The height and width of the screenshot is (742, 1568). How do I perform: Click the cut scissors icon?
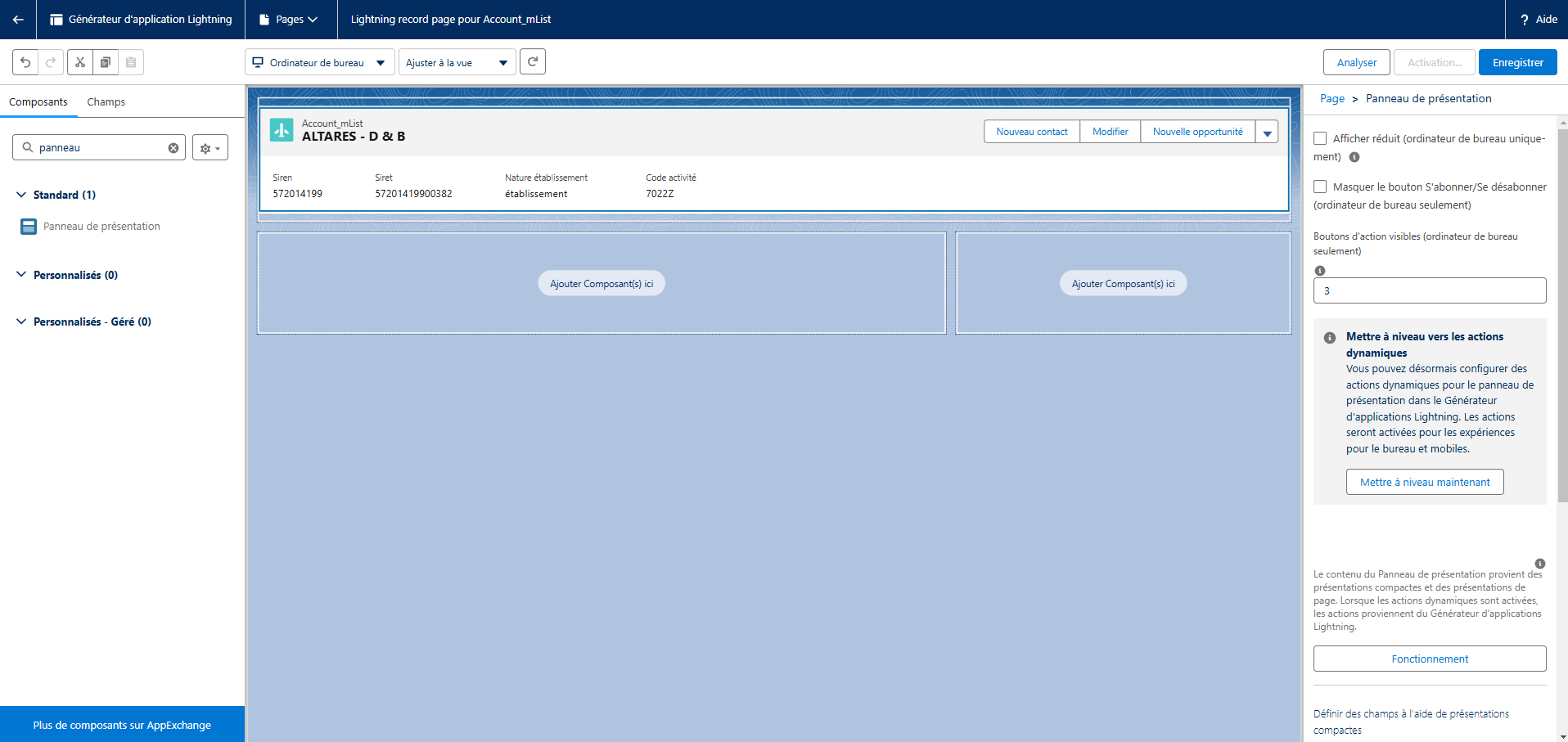coord(80,62)
